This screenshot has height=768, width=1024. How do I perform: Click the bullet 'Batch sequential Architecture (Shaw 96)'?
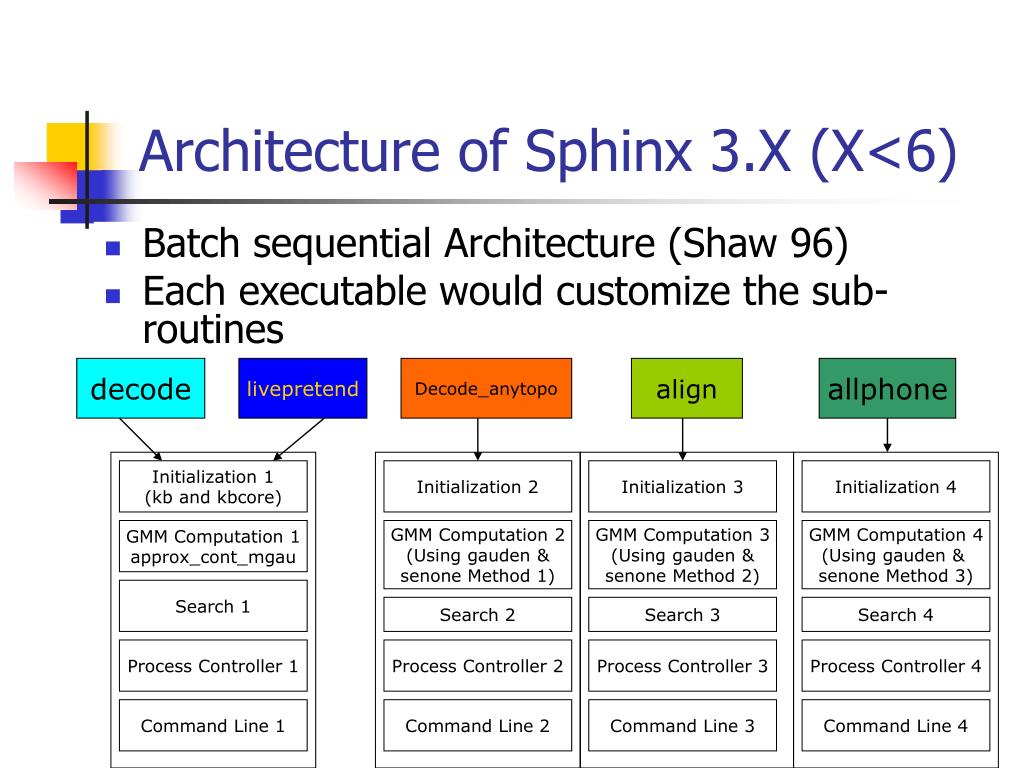pyautogui.click(x=495, y=244)
